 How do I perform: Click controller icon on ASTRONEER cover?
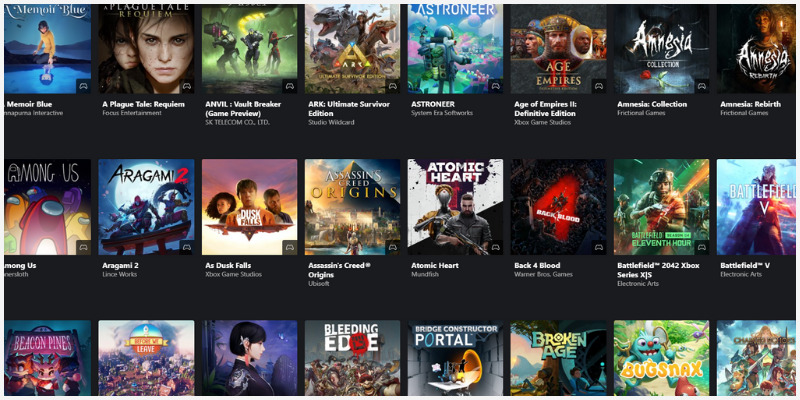tap(496, 86)
